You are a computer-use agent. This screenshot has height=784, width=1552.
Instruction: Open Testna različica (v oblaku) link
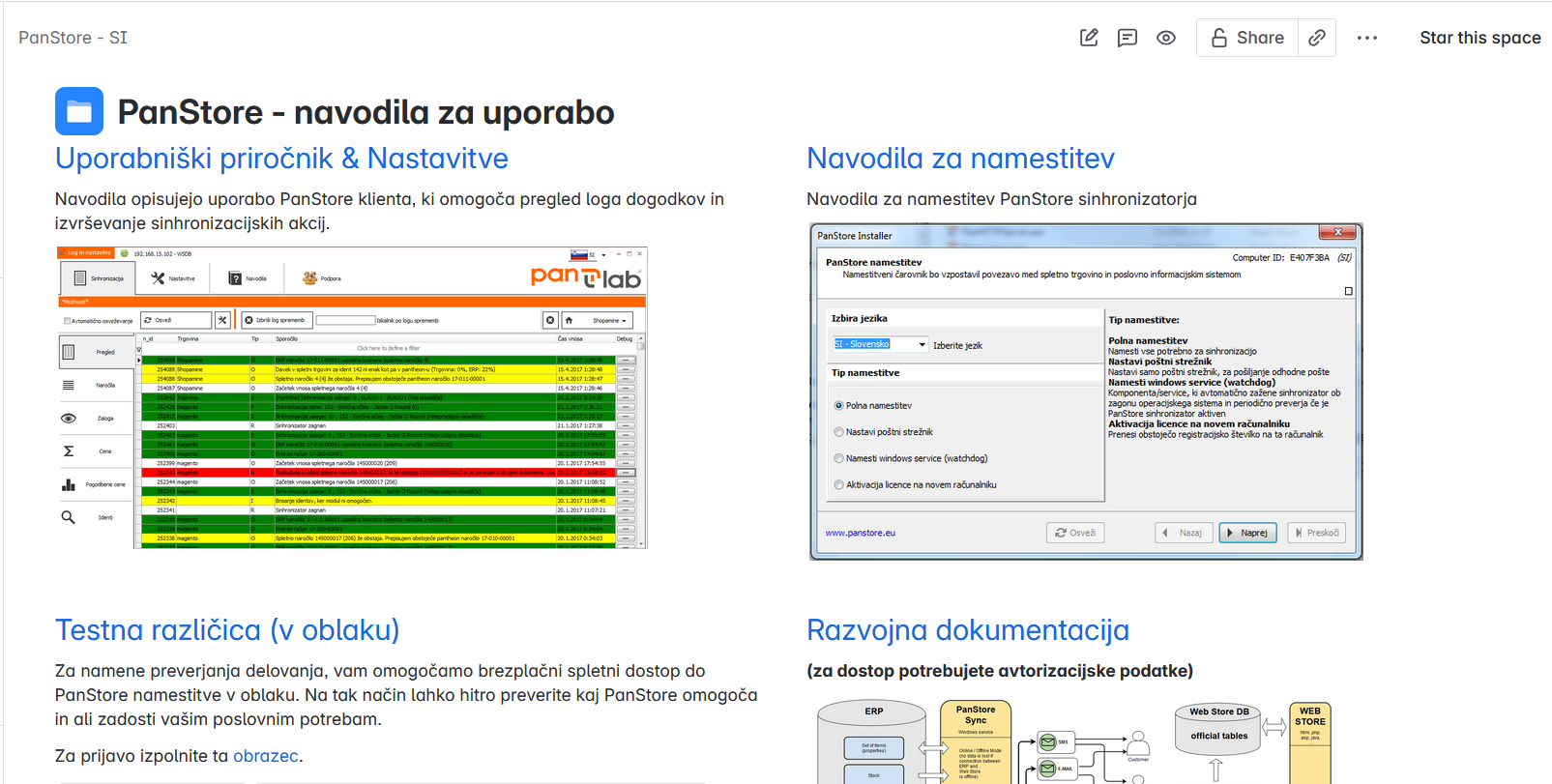(227, 629)
